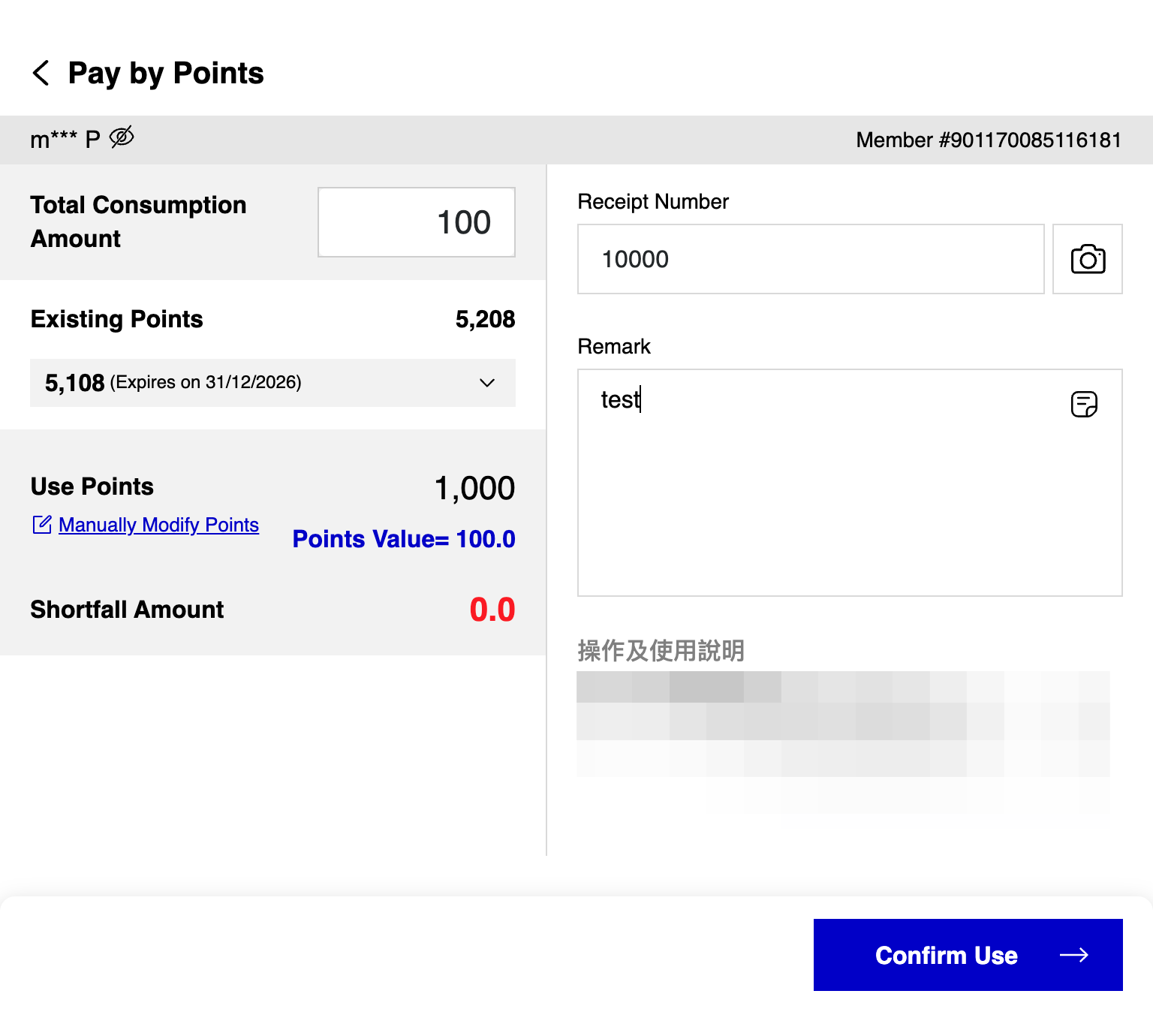
Task: Click the Existing Points label
Action: [117, 319]
